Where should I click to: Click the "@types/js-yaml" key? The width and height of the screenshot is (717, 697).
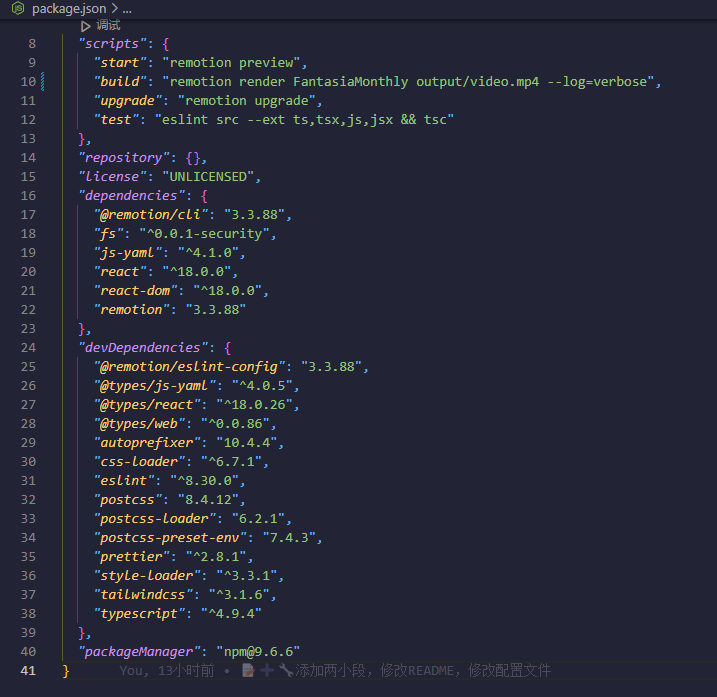[x=154, y=386]
